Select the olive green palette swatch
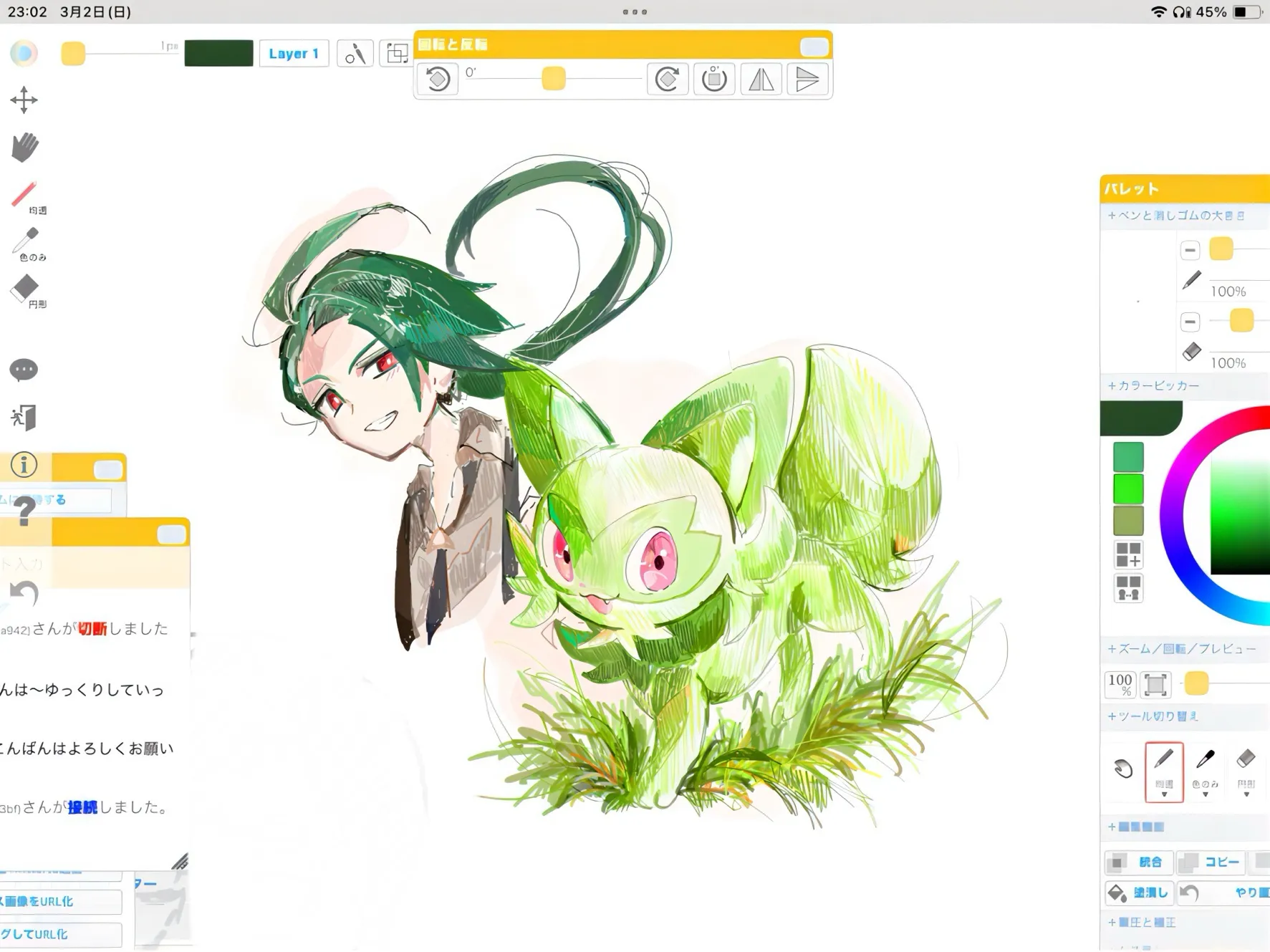Screen dimensions: 1270x952 [x=1128, y=520]
